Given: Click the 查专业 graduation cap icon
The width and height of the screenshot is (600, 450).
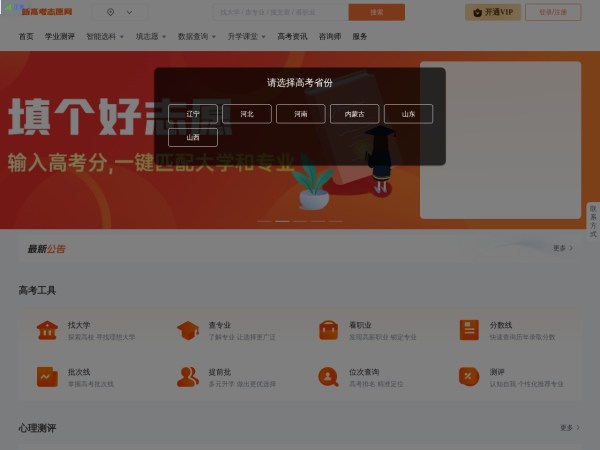Looking at the screenshot, I should click(x=188, y=330).
